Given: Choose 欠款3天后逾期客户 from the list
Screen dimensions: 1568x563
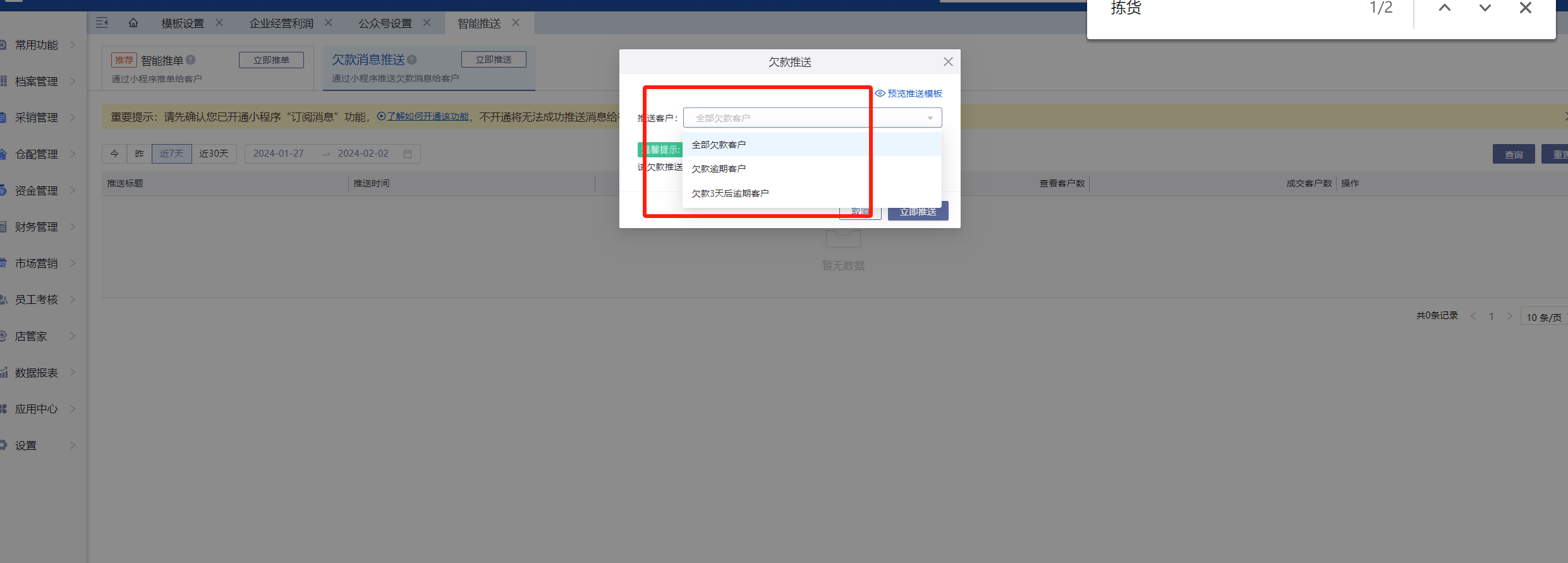Looking at the screenshot, I should 730,193.
